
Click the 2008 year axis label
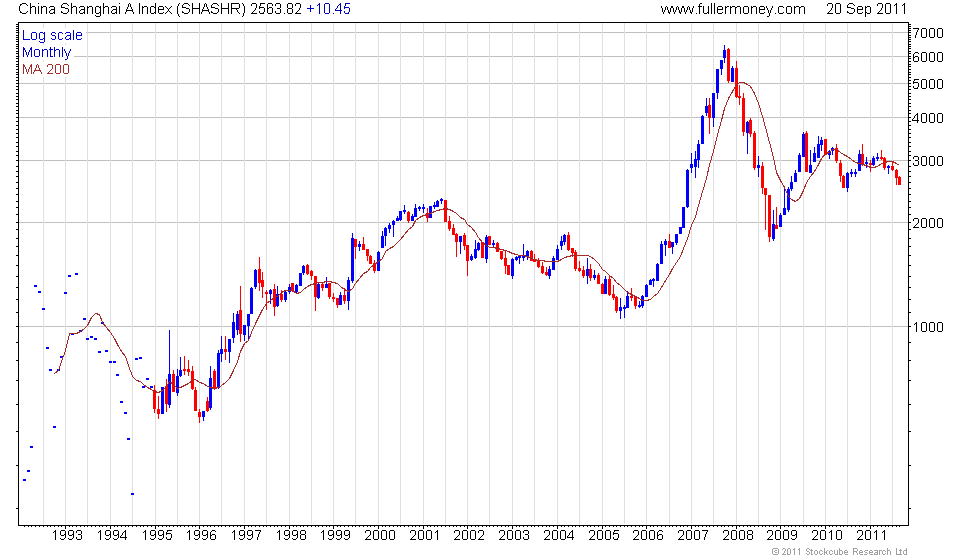pos(738,536)
